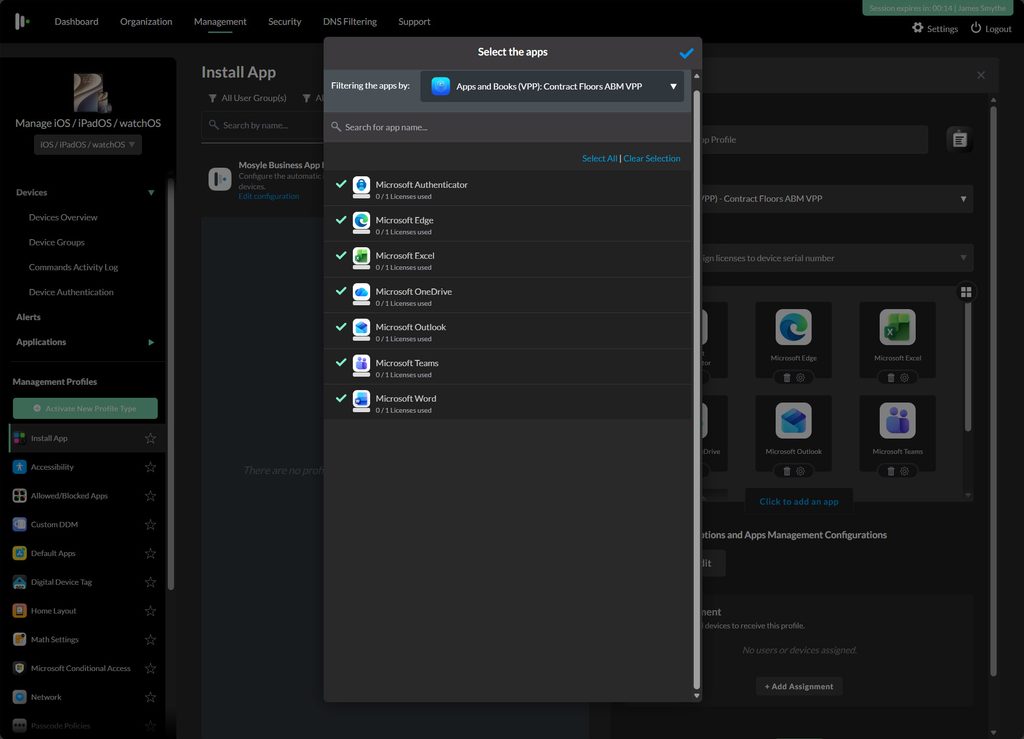This screenshot has width=1024, height=739.
Task: Open the Microsoft Conditional Access profile icon
Action: pyautogui.click(x=20, y=668)
